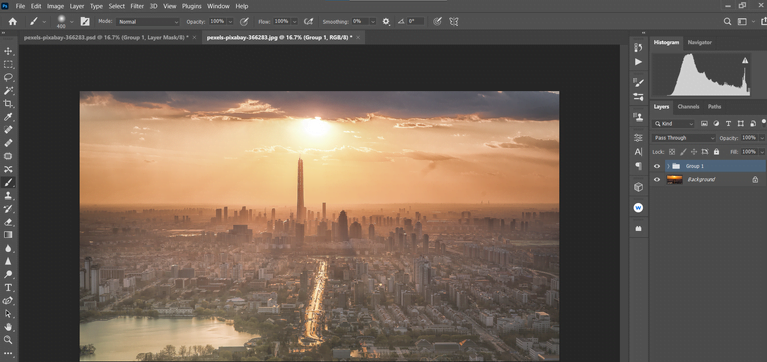The width and height of the screenshot is (767, 362).
Task: Select the Zoom tool in left toolbar
Action: pyautogui.click(x=8, y=339)
